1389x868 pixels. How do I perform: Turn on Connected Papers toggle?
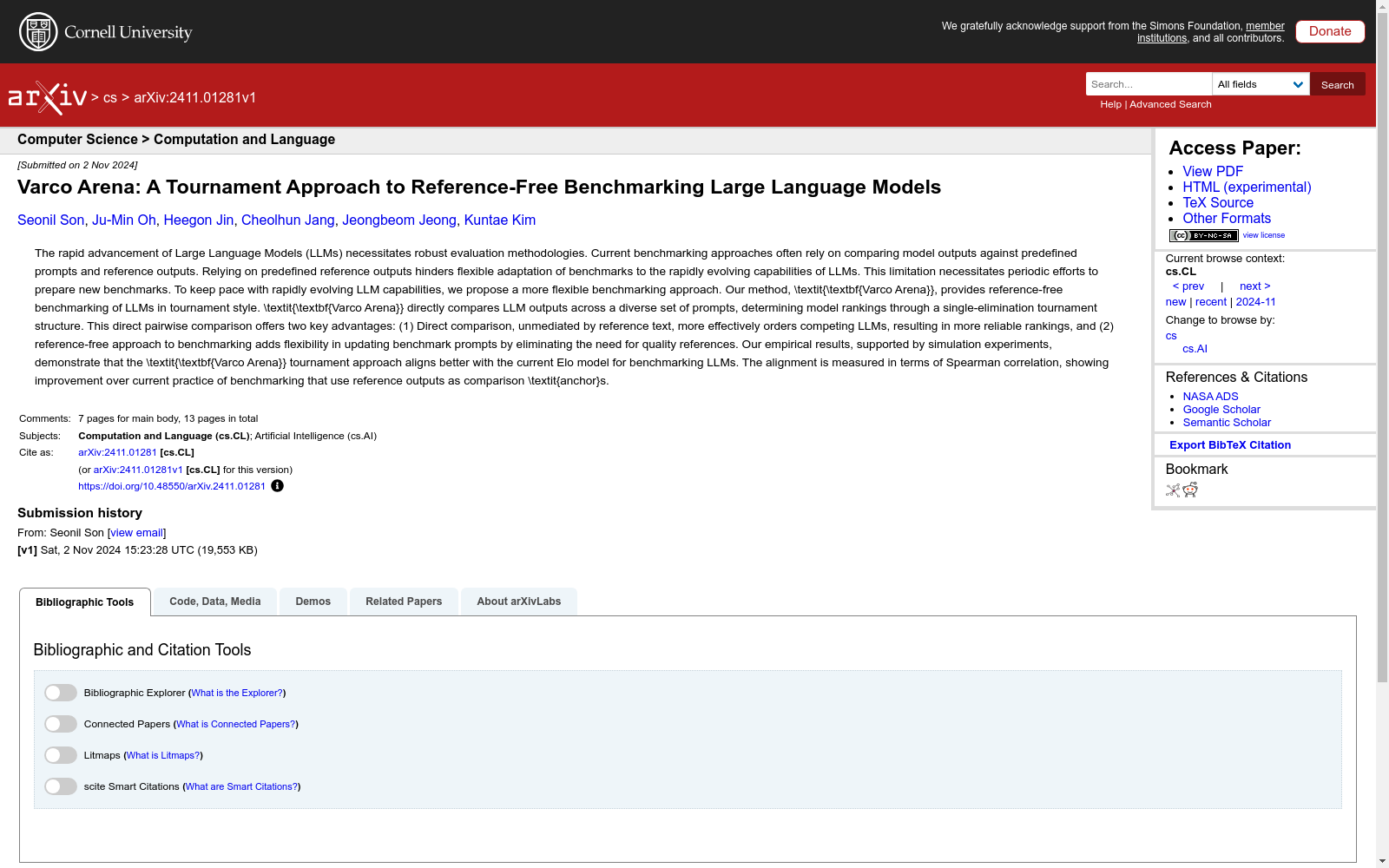tap(61, 724)
